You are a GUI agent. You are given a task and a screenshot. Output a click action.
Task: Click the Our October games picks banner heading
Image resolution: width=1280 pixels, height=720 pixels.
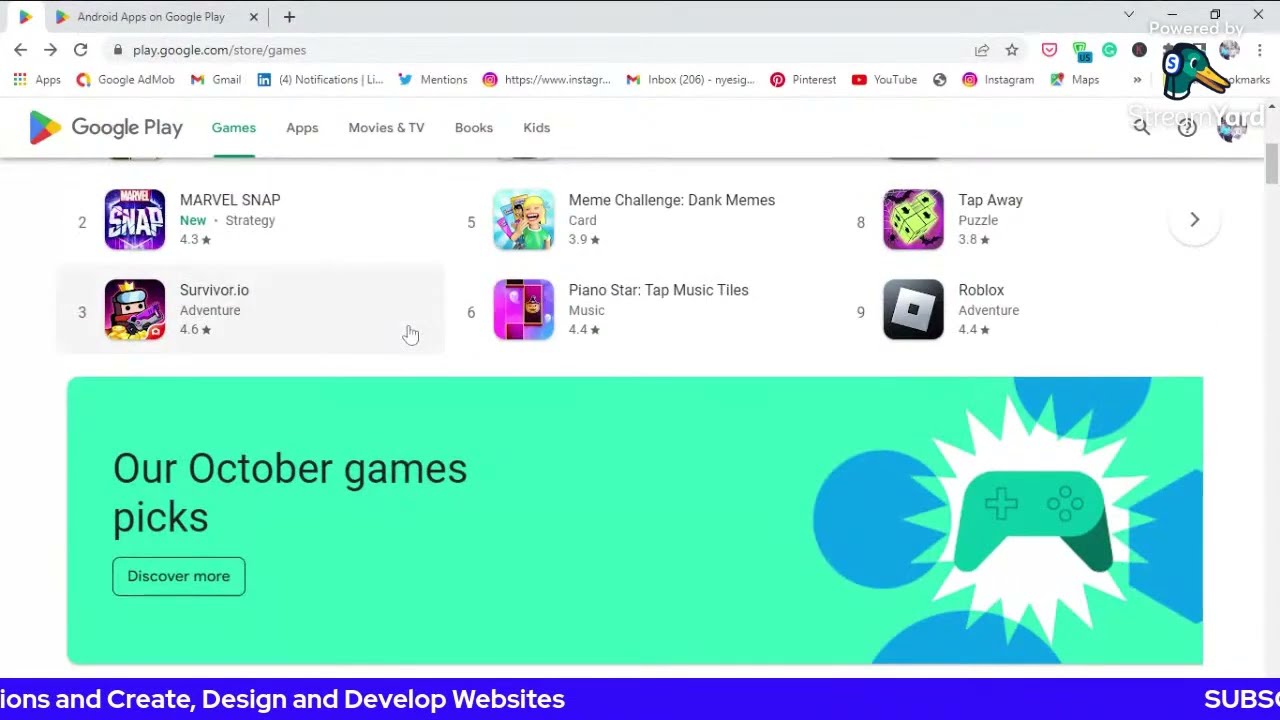(290, 493)
